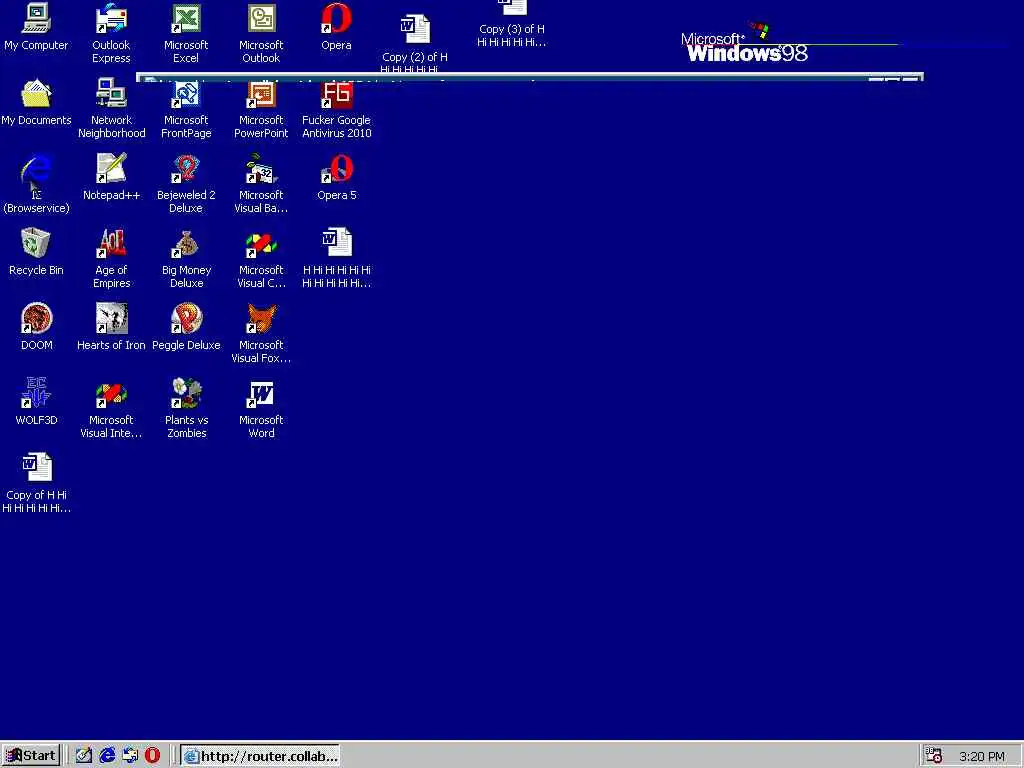Image resolution: width=1024 pixels, height=768 pixels.
Task: Click the Task Scheduler tray icon
Action: [934, 756]
